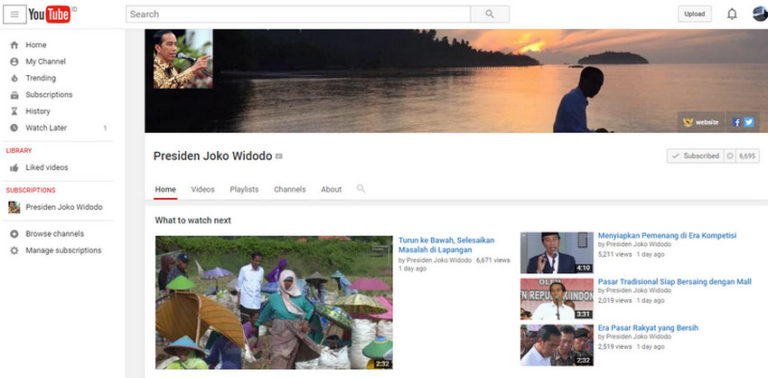Click the Manage subscriptions gear icon
Image resolution: width=768 pixels, height=378 pixels.
click(14, 250)
